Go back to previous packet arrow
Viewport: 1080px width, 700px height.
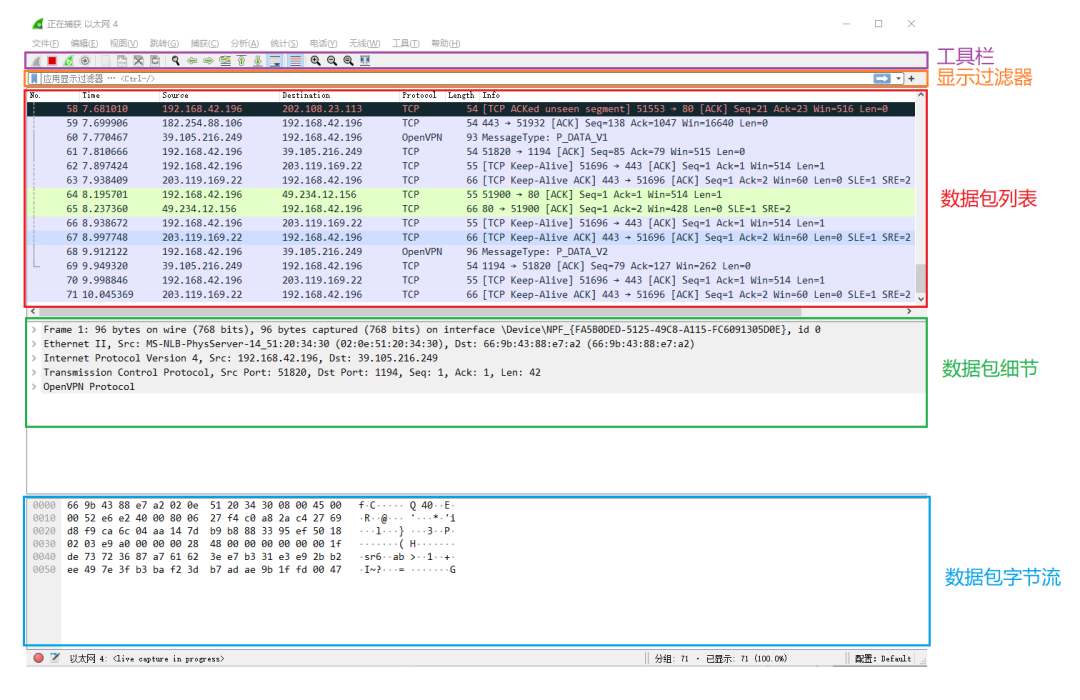point(192,61)
